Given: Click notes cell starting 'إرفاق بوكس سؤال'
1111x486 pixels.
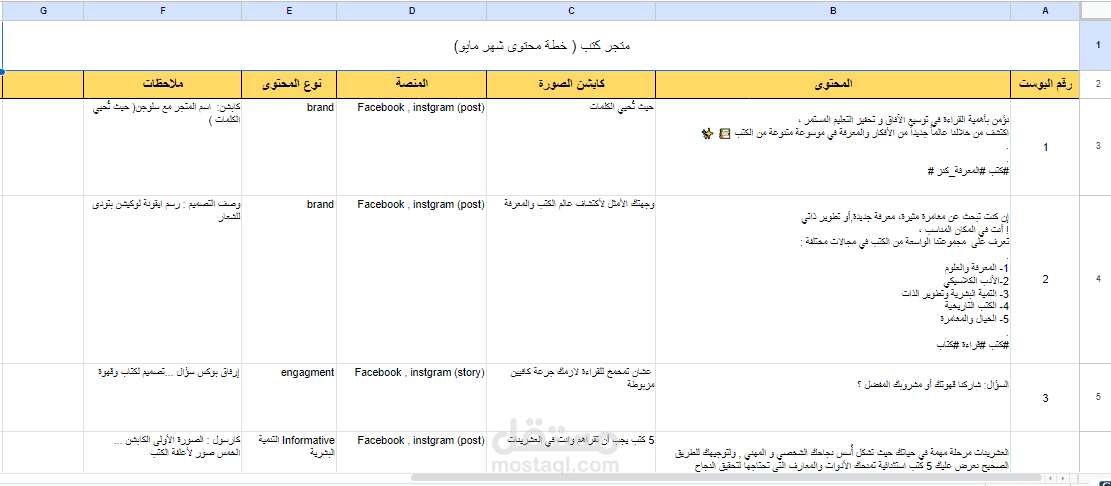Looking at the screenshot, I should click(x=163, y=397).
